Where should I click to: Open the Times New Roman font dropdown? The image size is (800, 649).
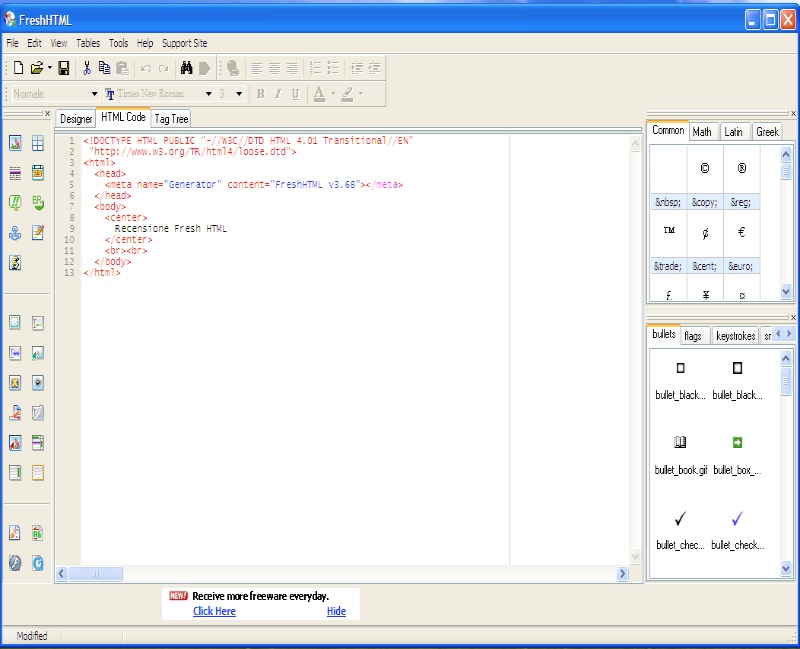pos(209,94)
